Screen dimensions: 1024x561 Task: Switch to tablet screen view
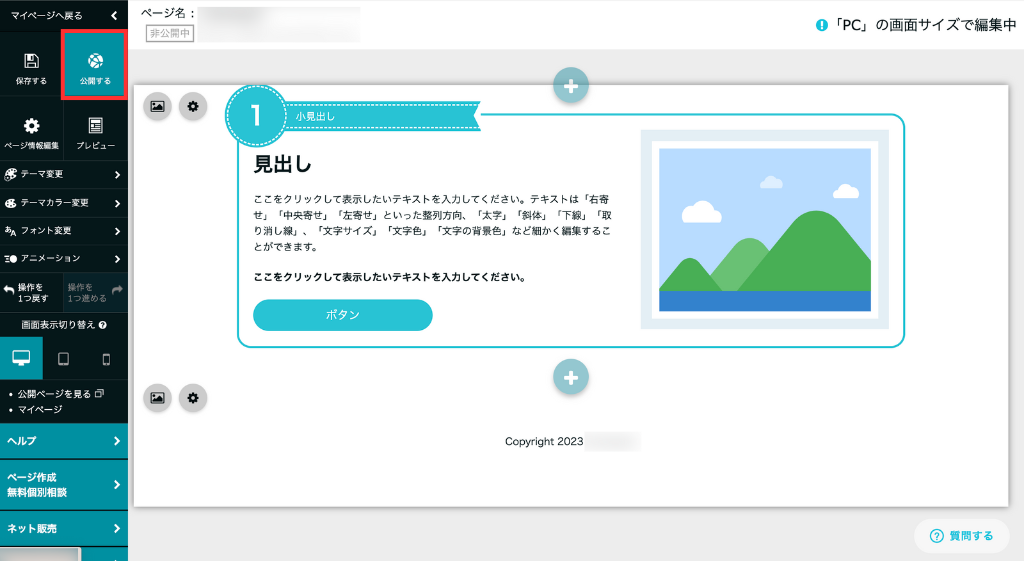point(63,359)
